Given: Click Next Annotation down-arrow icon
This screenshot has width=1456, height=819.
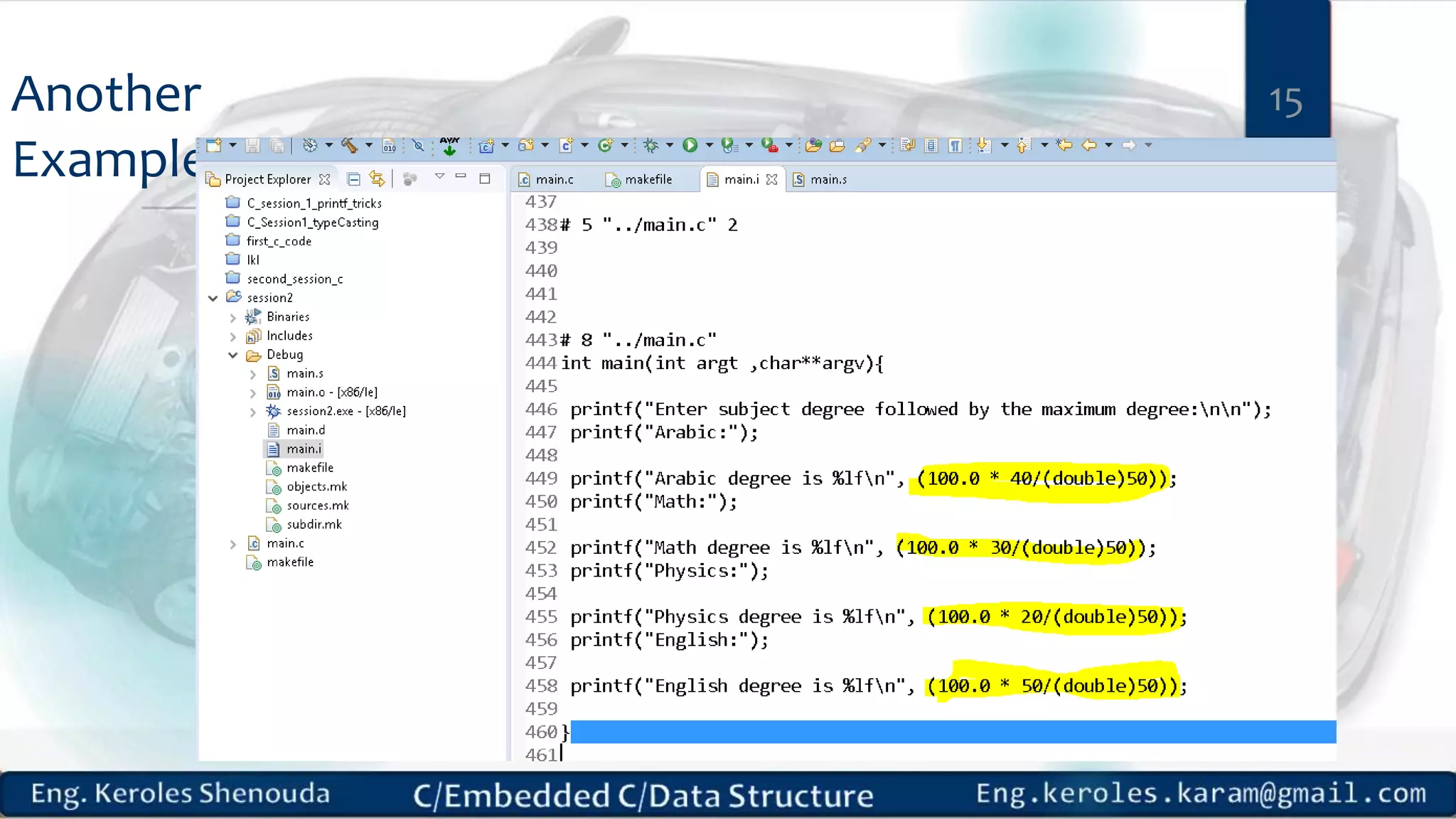Looking at the screenshot, I should pos(984,145).
